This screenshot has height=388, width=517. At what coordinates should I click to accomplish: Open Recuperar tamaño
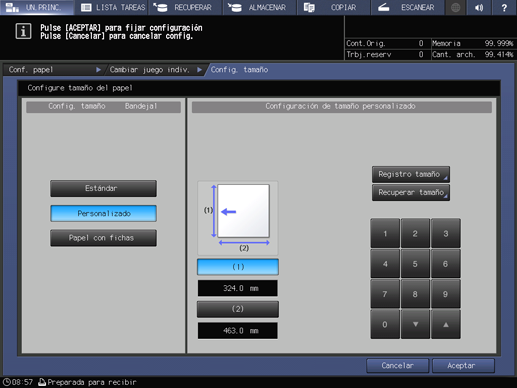pos(411,192)
